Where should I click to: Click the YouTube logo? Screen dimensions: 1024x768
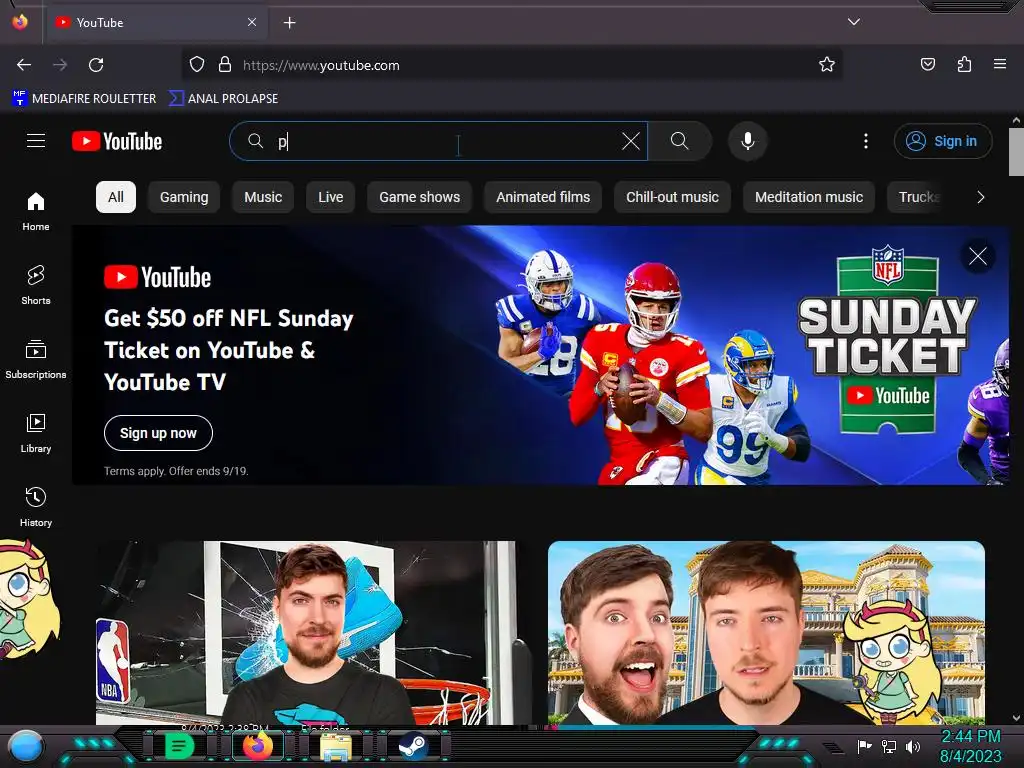pyautogui.click(x=117, y=141)
